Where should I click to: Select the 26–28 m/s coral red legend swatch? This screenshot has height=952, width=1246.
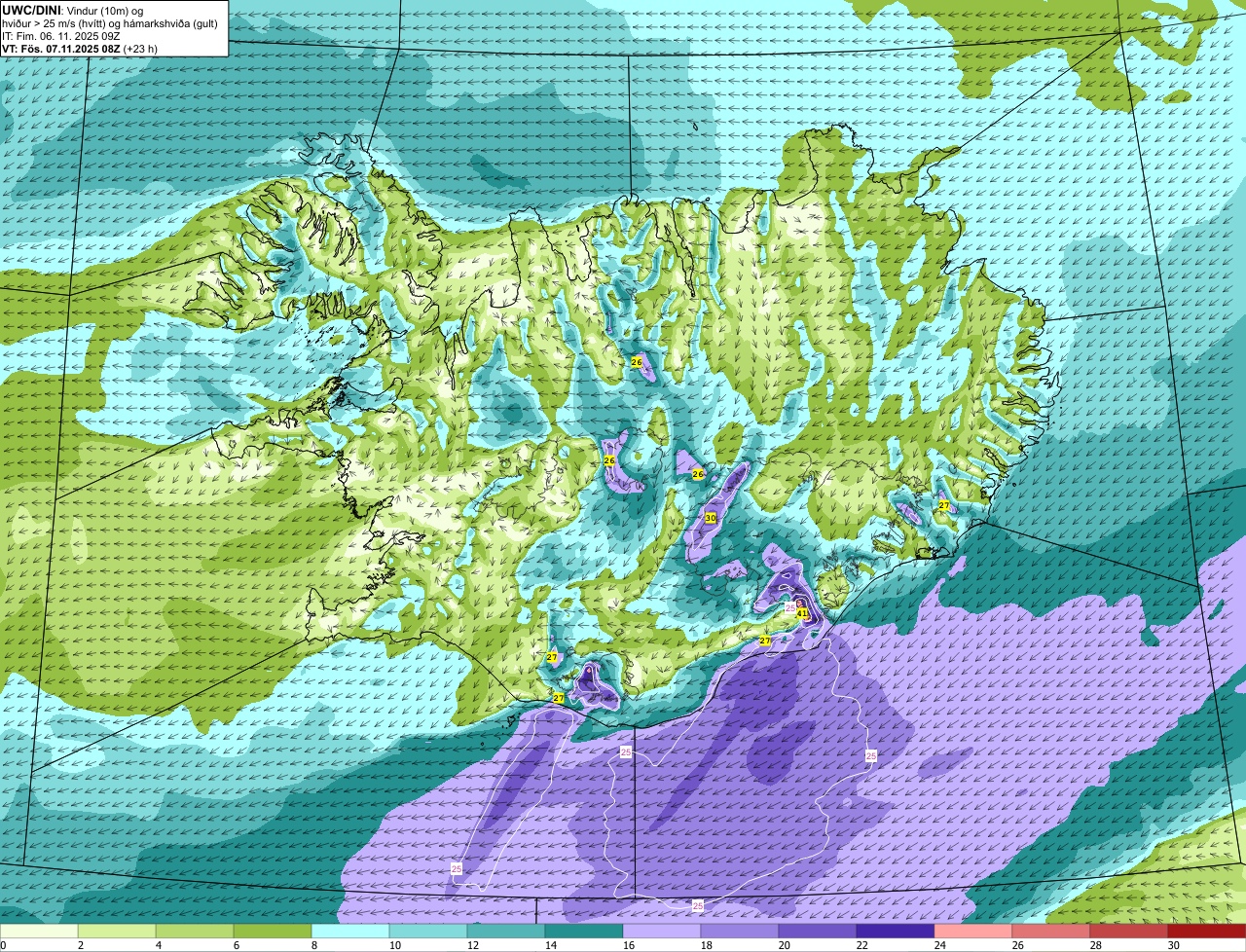click(x=1051, y=932)
